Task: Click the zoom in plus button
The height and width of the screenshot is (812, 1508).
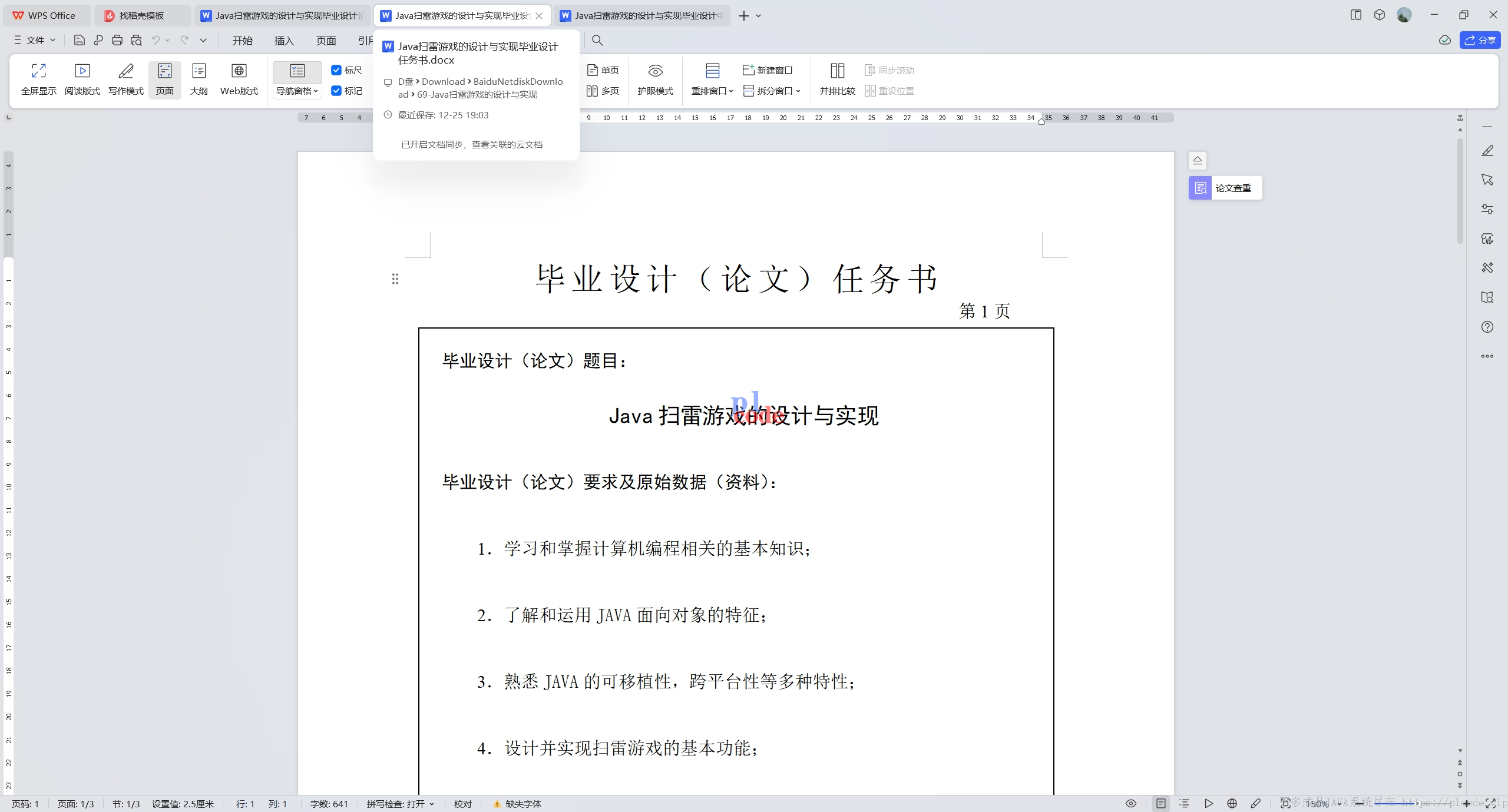Action: click(1467, 804)
